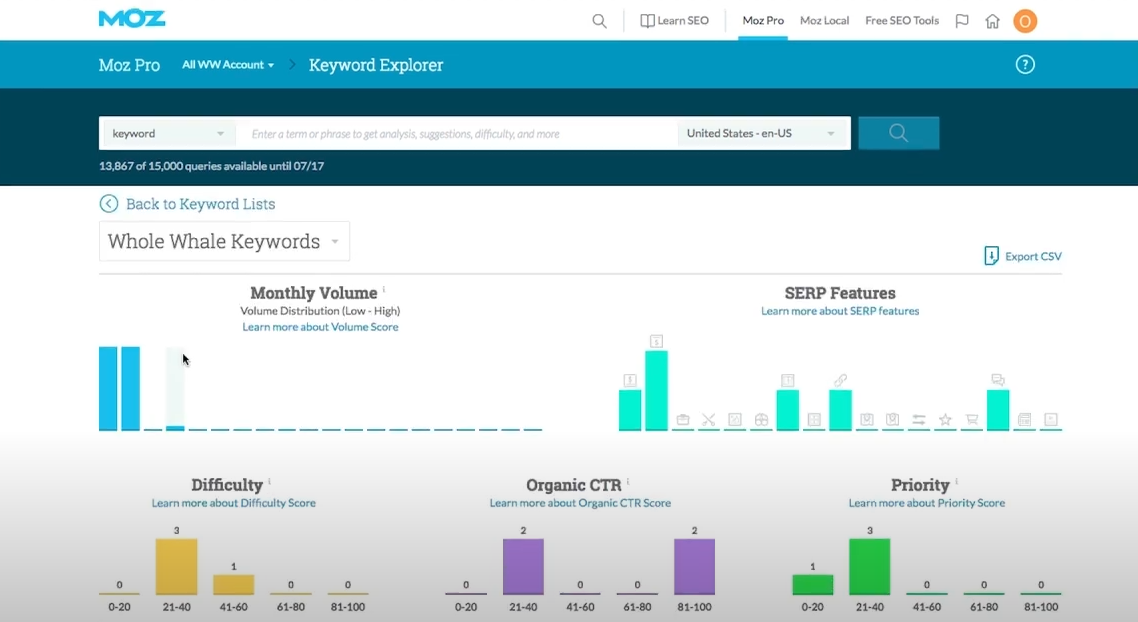
Task: Open Keyword Explorer breadcrumb
Action: 376,65
